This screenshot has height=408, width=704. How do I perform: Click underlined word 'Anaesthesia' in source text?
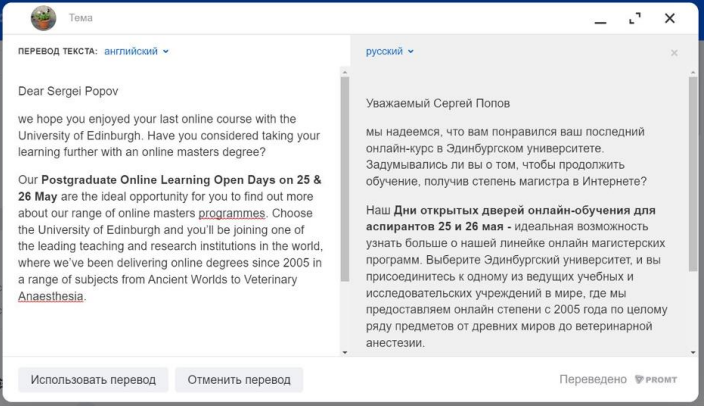click(50, 296)
